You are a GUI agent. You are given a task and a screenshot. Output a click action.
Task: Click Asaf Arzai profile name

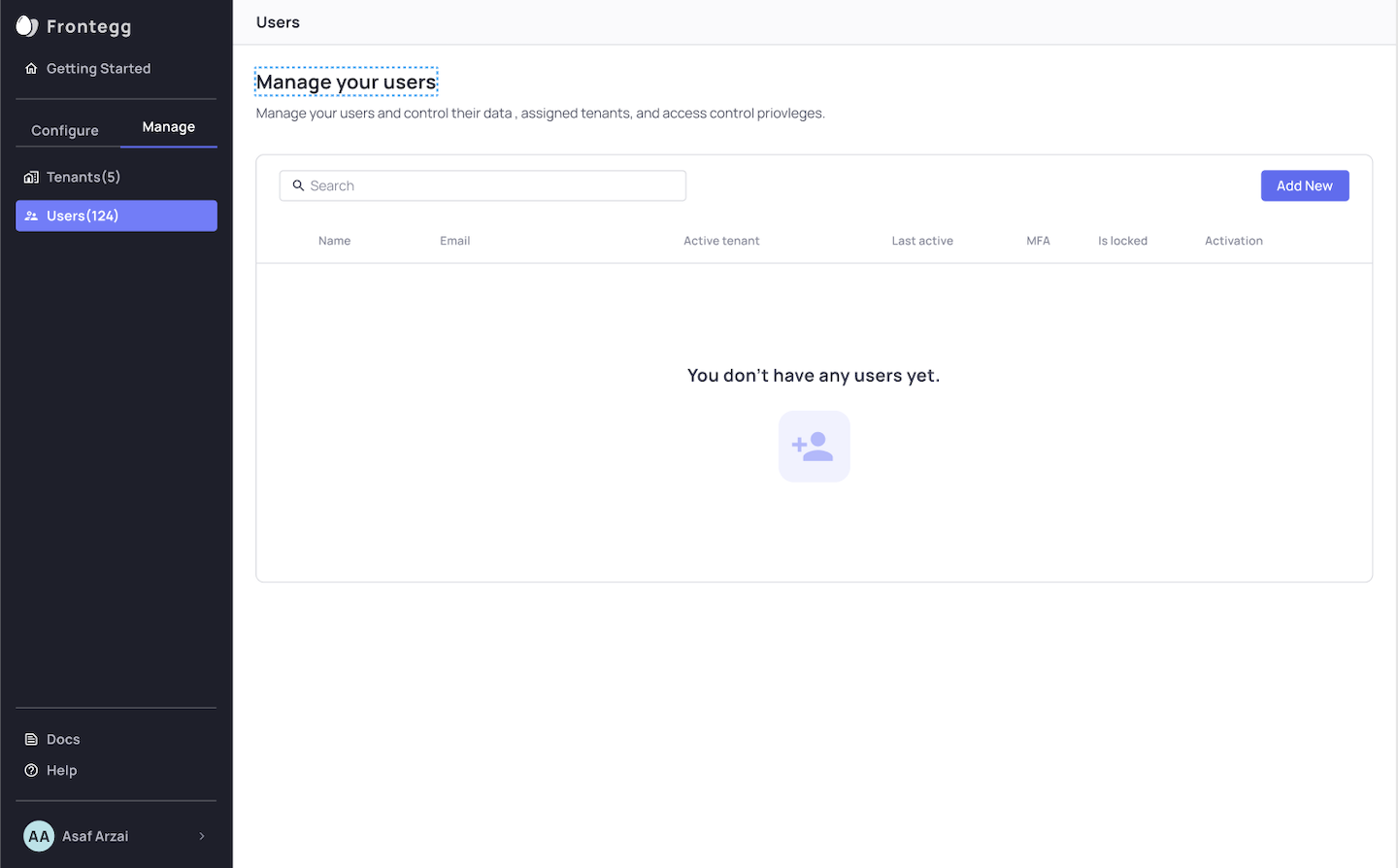pyautogui.click(x=95, y=836)
